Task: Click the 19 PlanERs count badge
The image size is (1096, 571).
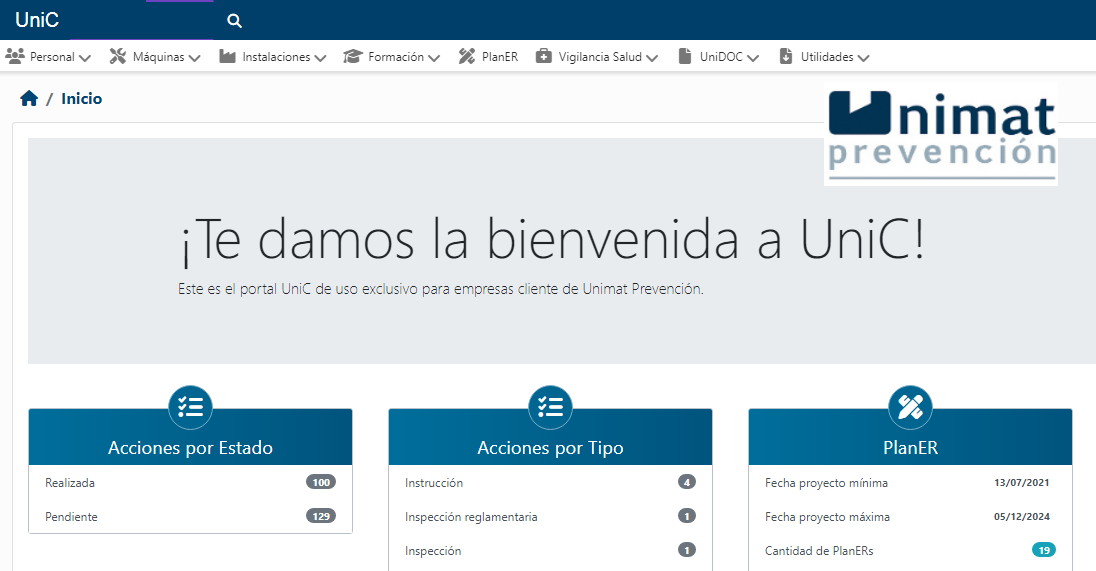Action: [x=1044, y=551]
